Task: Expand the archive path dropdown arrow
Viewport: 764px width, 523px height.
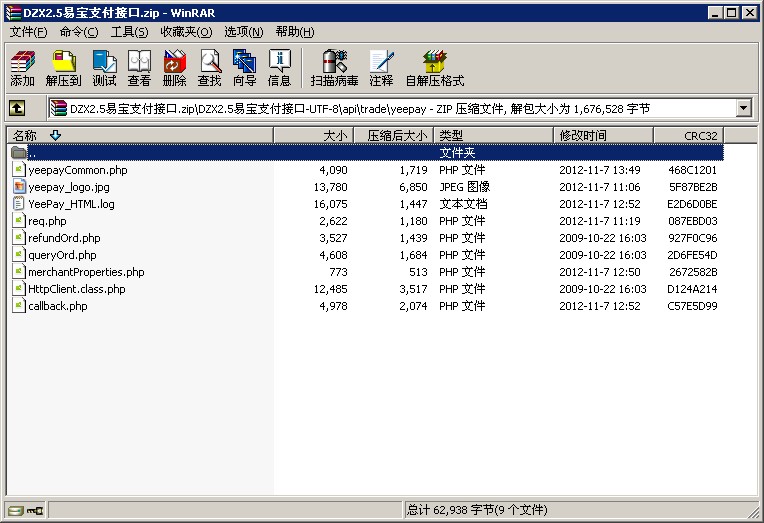Action: pyautogui.click(x=744, y=108)
